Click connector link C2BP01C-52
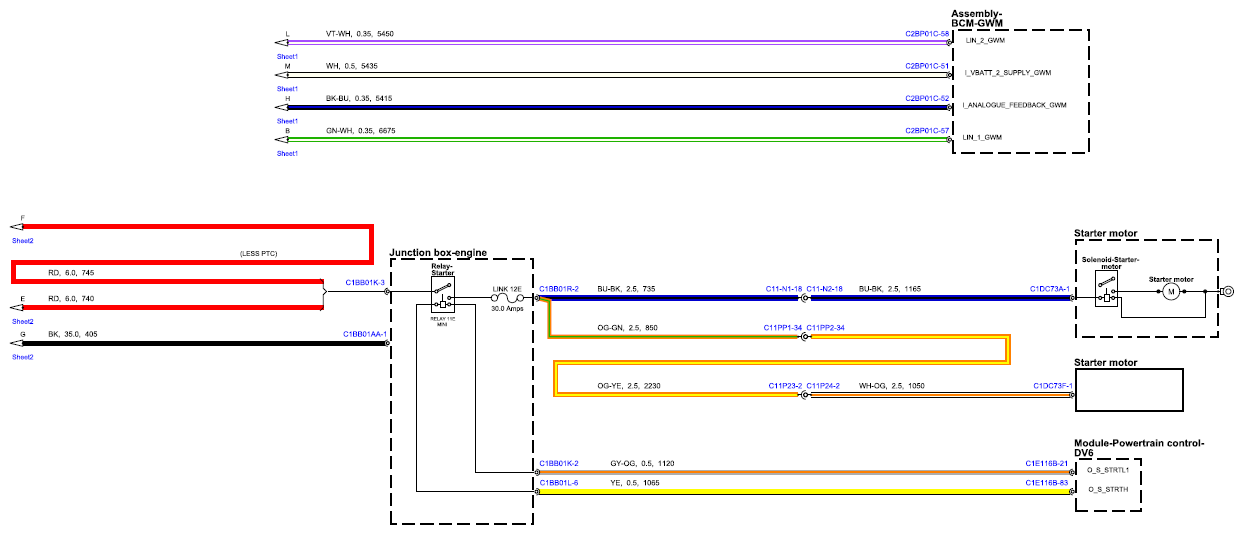The image size is (1243, 534). coord(927,98)
